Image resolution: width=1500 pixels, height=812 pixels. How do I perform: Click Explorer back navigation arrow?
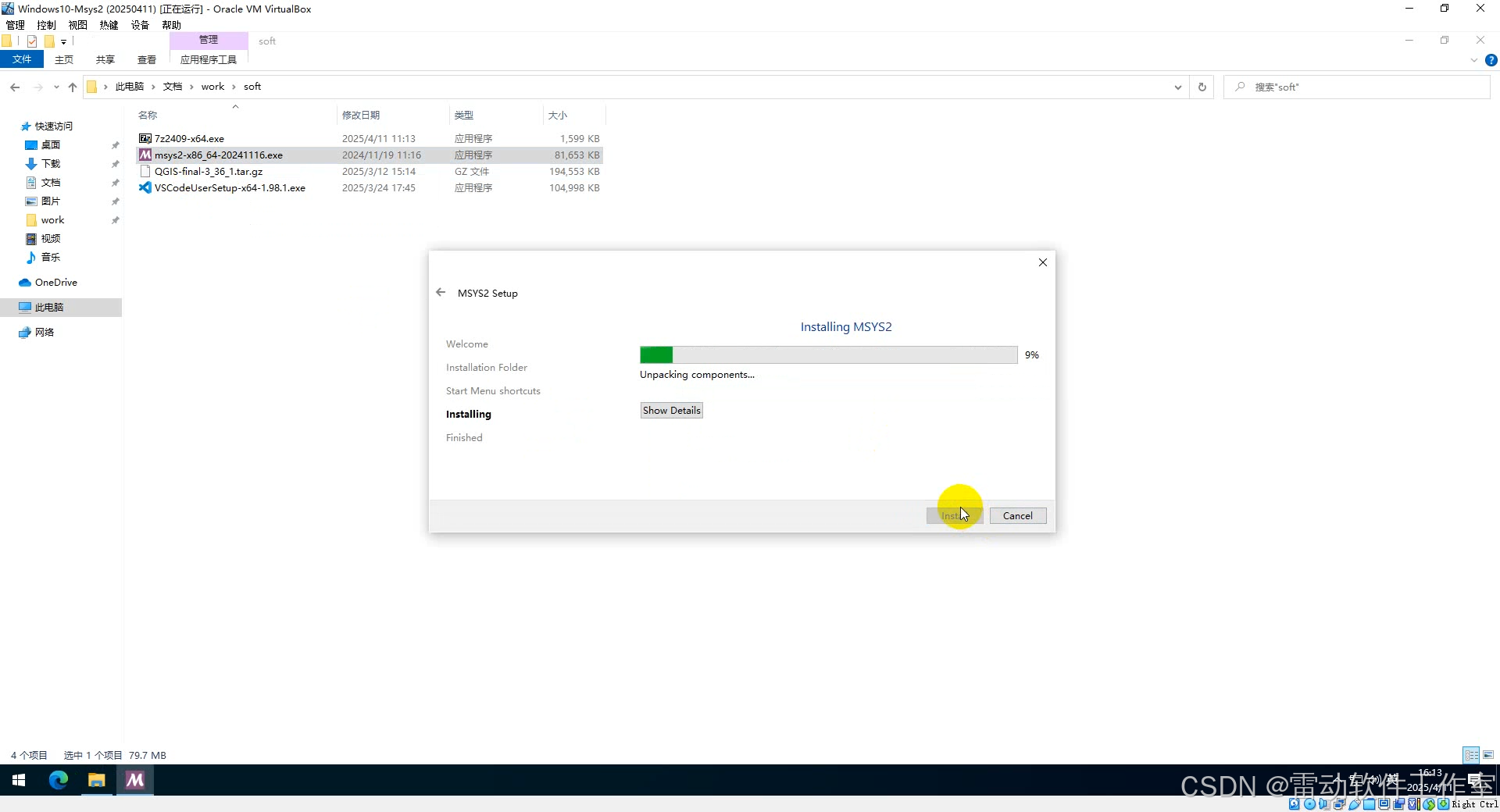pyautogui.click(x=15, y=87)
